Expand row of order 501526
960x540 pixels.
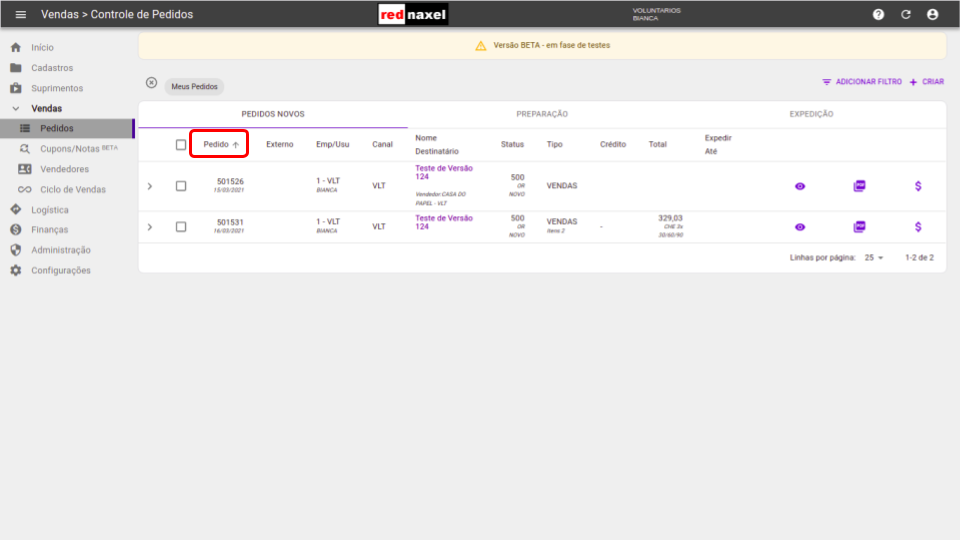[149, 186]
